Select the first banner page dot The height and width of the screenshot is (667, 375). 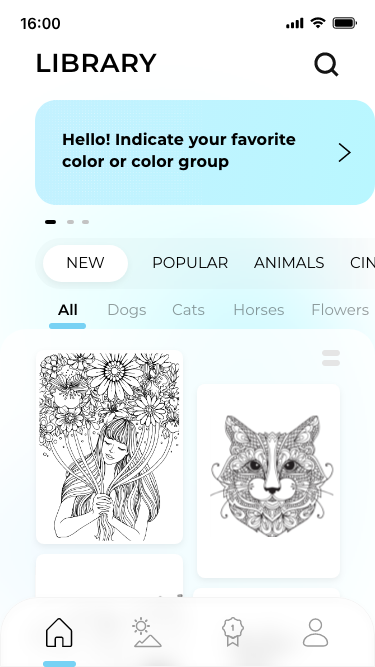51,222
